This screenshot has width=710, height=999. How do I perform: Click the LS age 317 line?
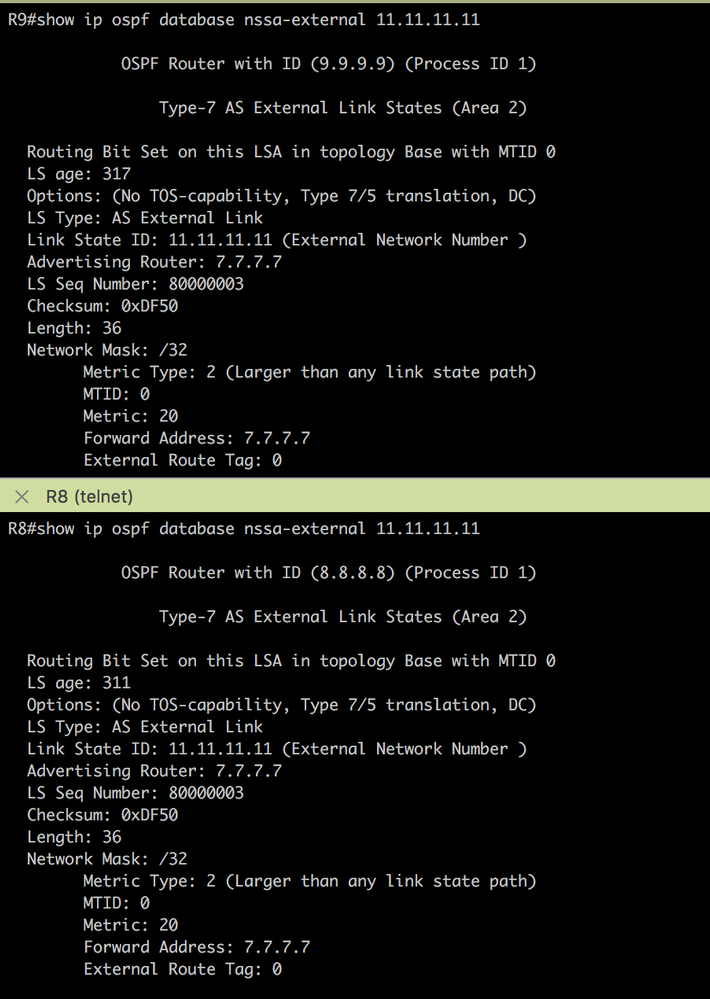(x=78, y=174)
